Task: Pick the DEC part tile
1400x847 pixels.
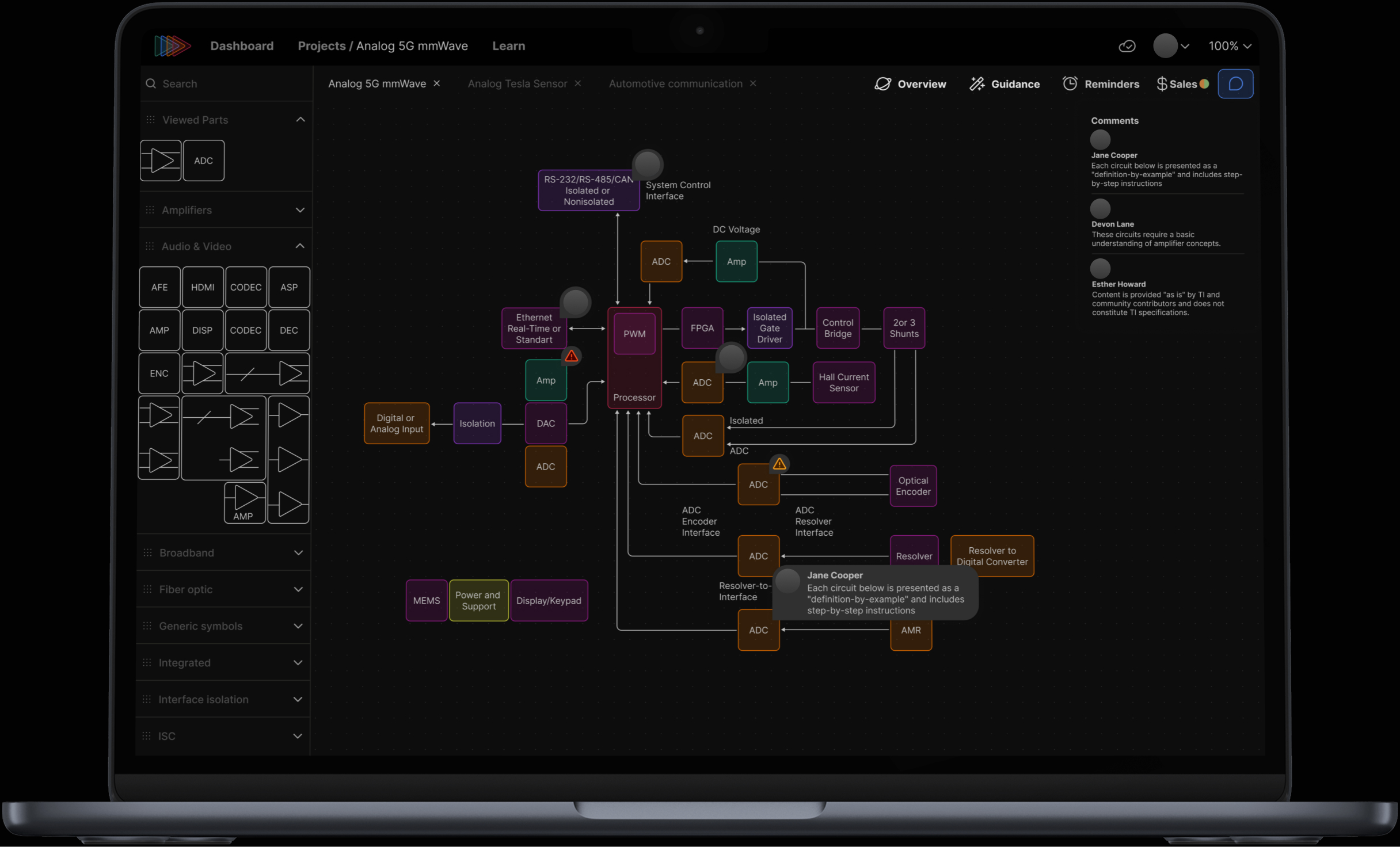Action: point(289,330)
